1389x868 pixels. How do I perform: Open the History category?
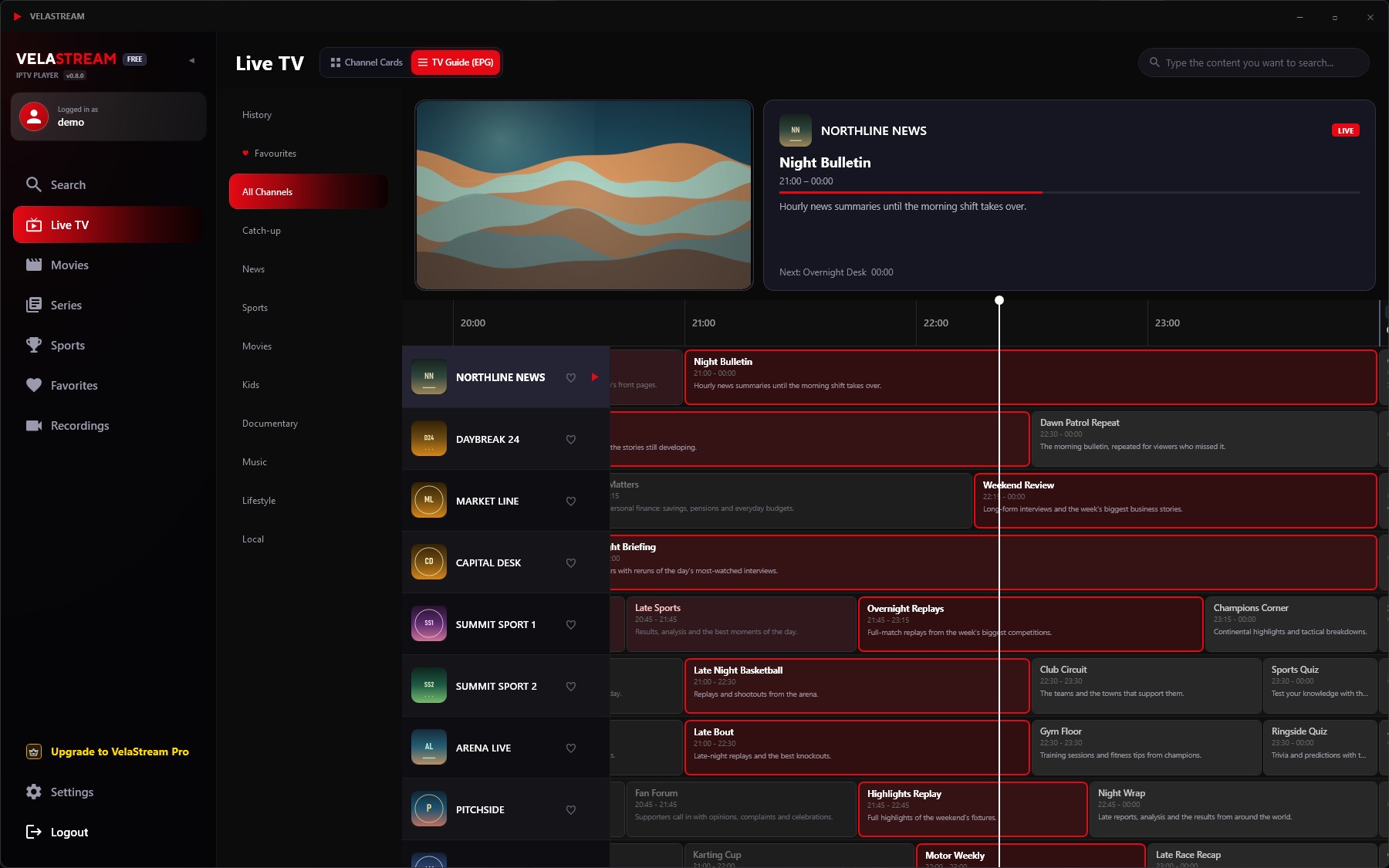click(x=309, y=115)
